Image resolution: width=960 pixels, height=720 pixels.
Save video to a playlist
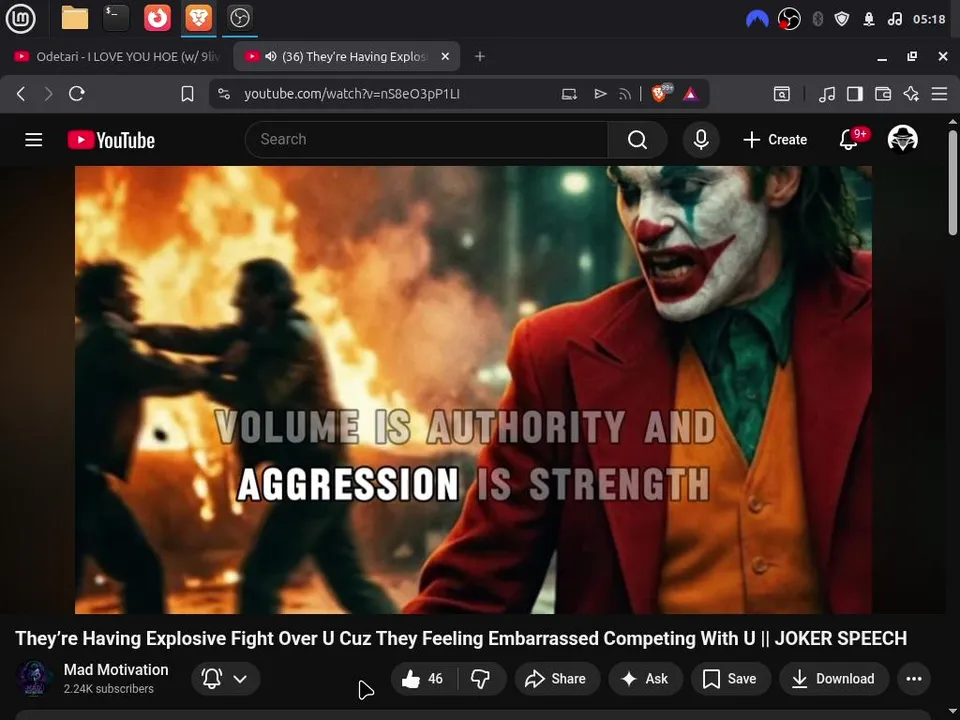[x=730, y=678]
